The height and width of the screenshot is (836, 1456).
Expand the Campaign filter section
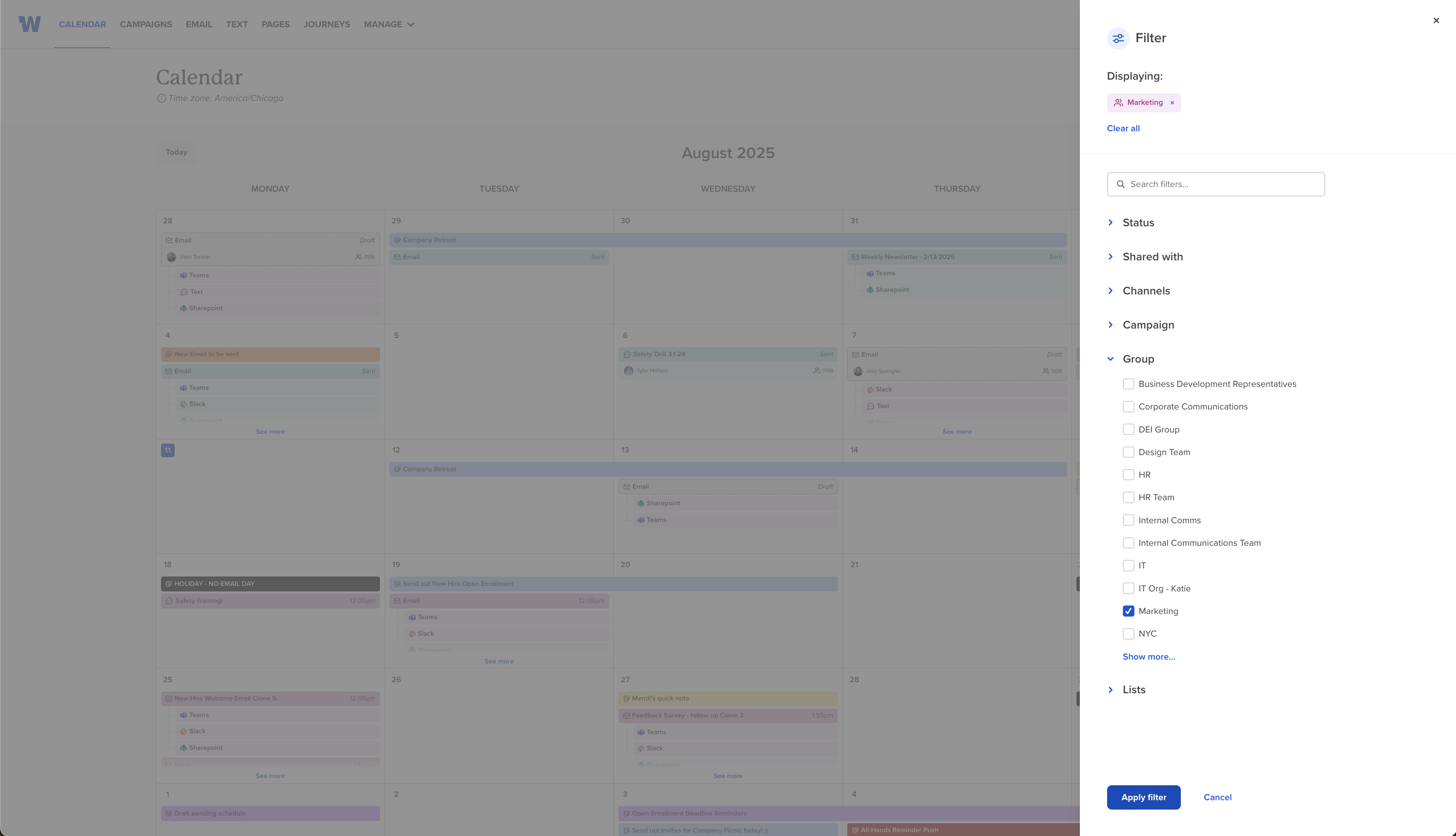(1140, 325)
